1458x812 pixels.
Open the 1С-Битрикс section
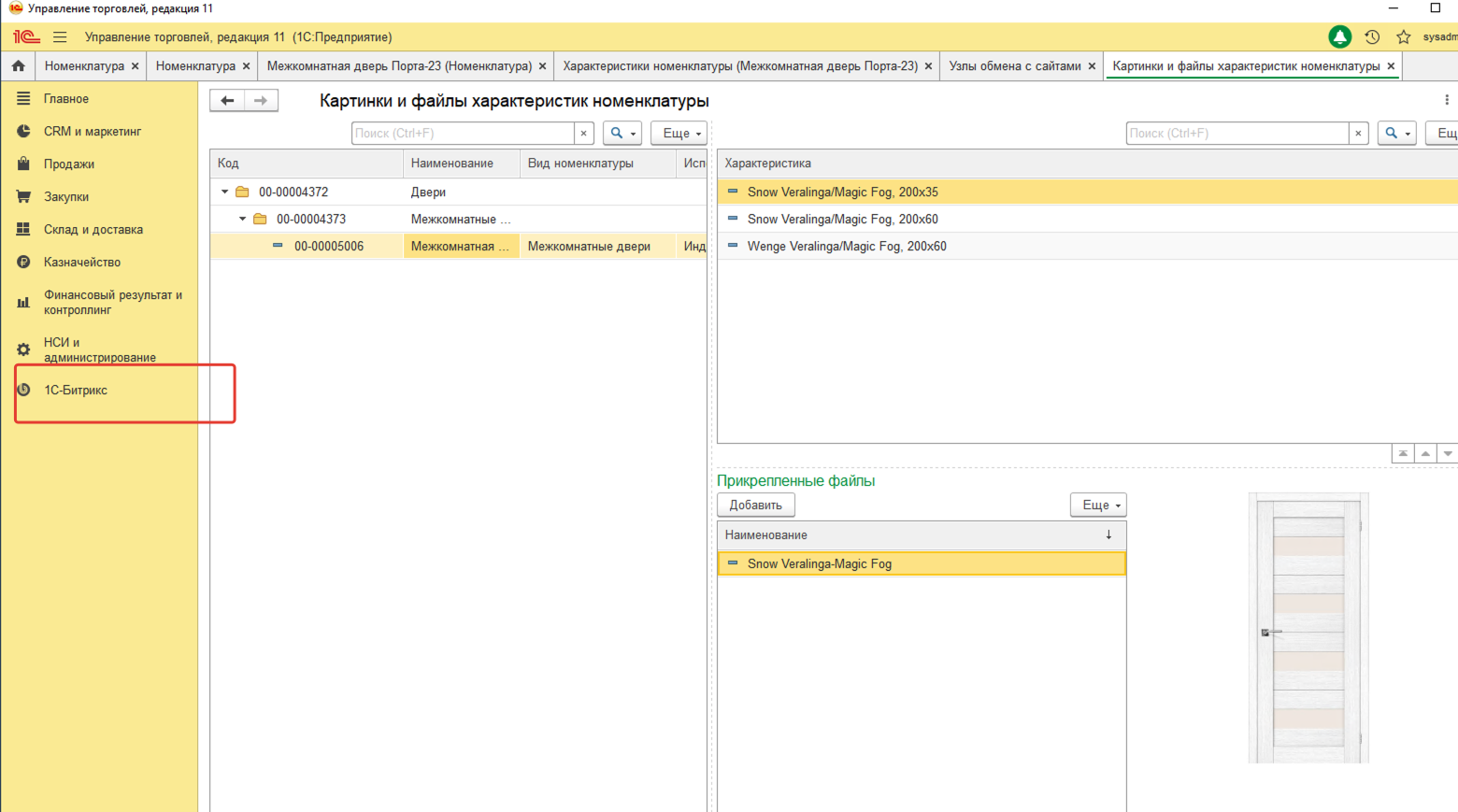tap(76, 391)
